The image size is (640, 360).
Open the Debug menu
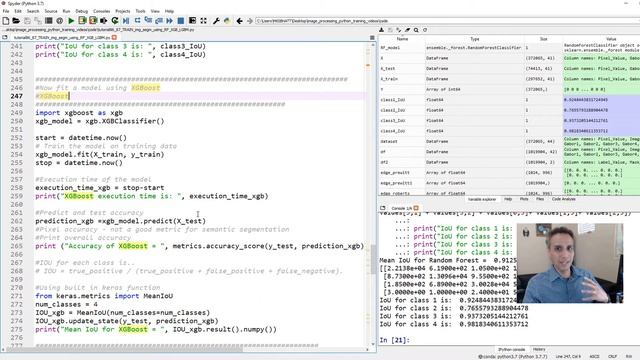[x=82, y=11]
